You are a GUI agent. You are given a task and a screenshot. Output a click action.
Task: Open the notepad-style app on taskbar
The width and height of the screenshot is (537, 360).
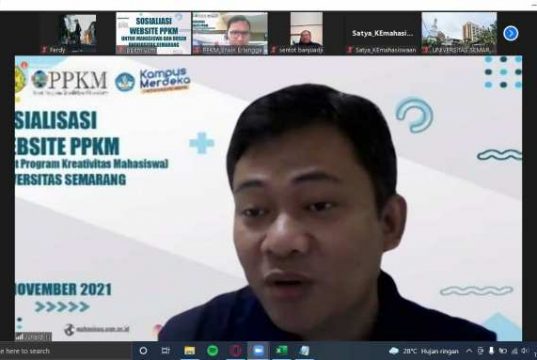[x=304, y=351]
